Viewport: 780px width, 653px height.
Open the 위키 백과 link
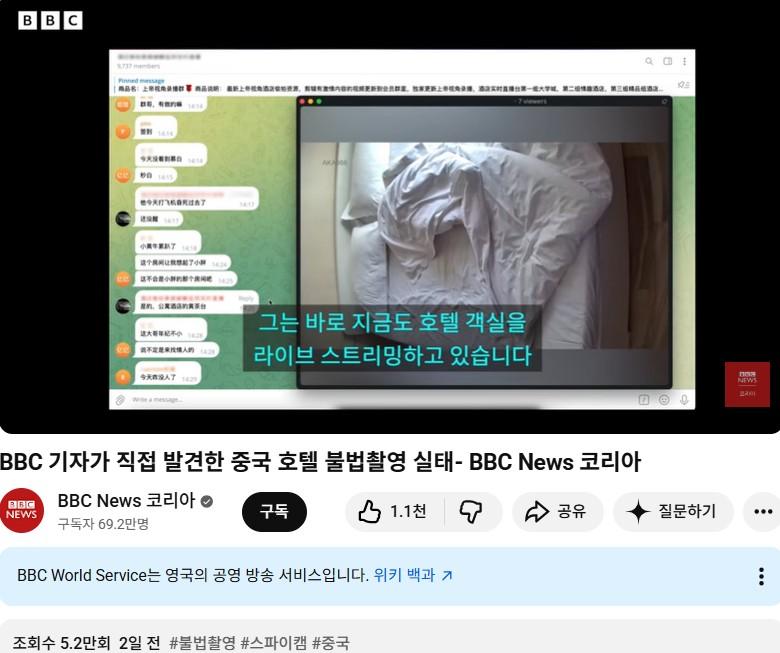pyautogui.click(x=413, y=575)
